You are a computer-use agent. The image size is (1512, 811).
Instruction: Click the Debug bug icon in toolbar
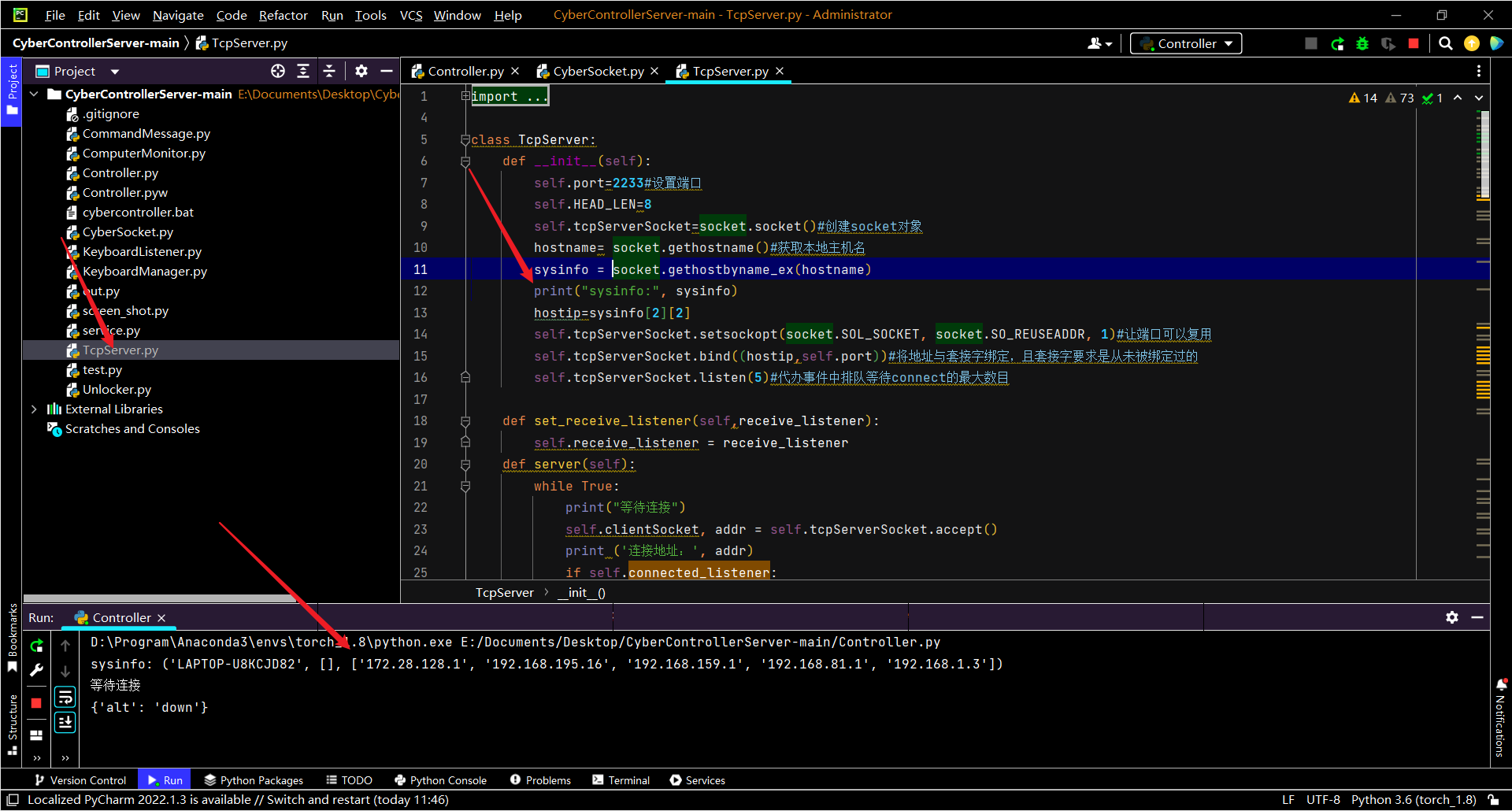coord(1362,44)
